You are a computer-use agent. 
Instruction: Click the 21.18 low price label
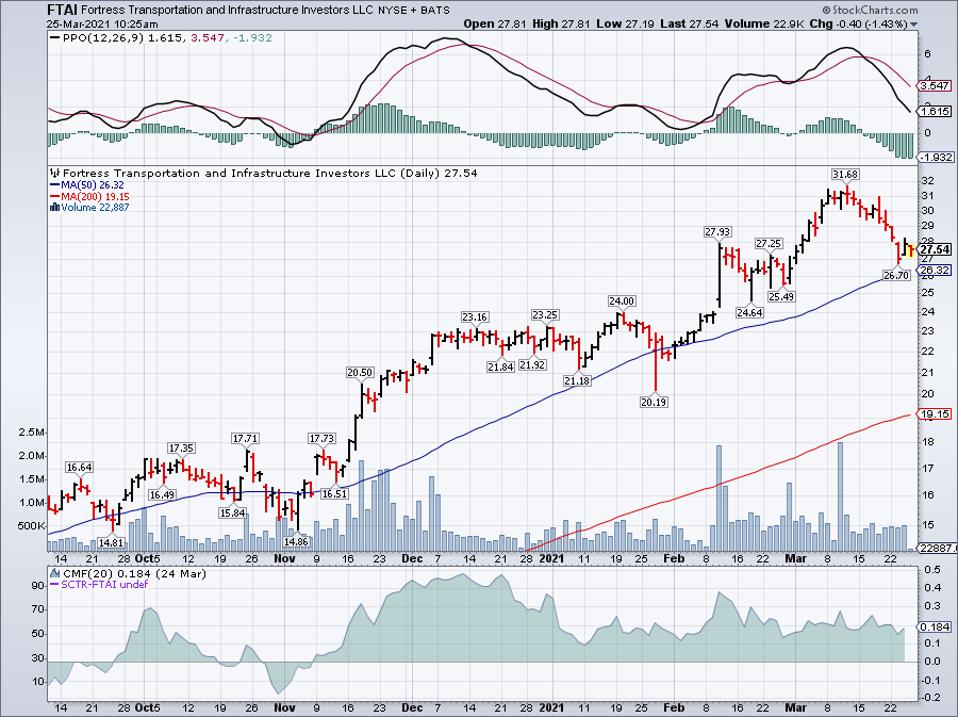coord(577,381)
